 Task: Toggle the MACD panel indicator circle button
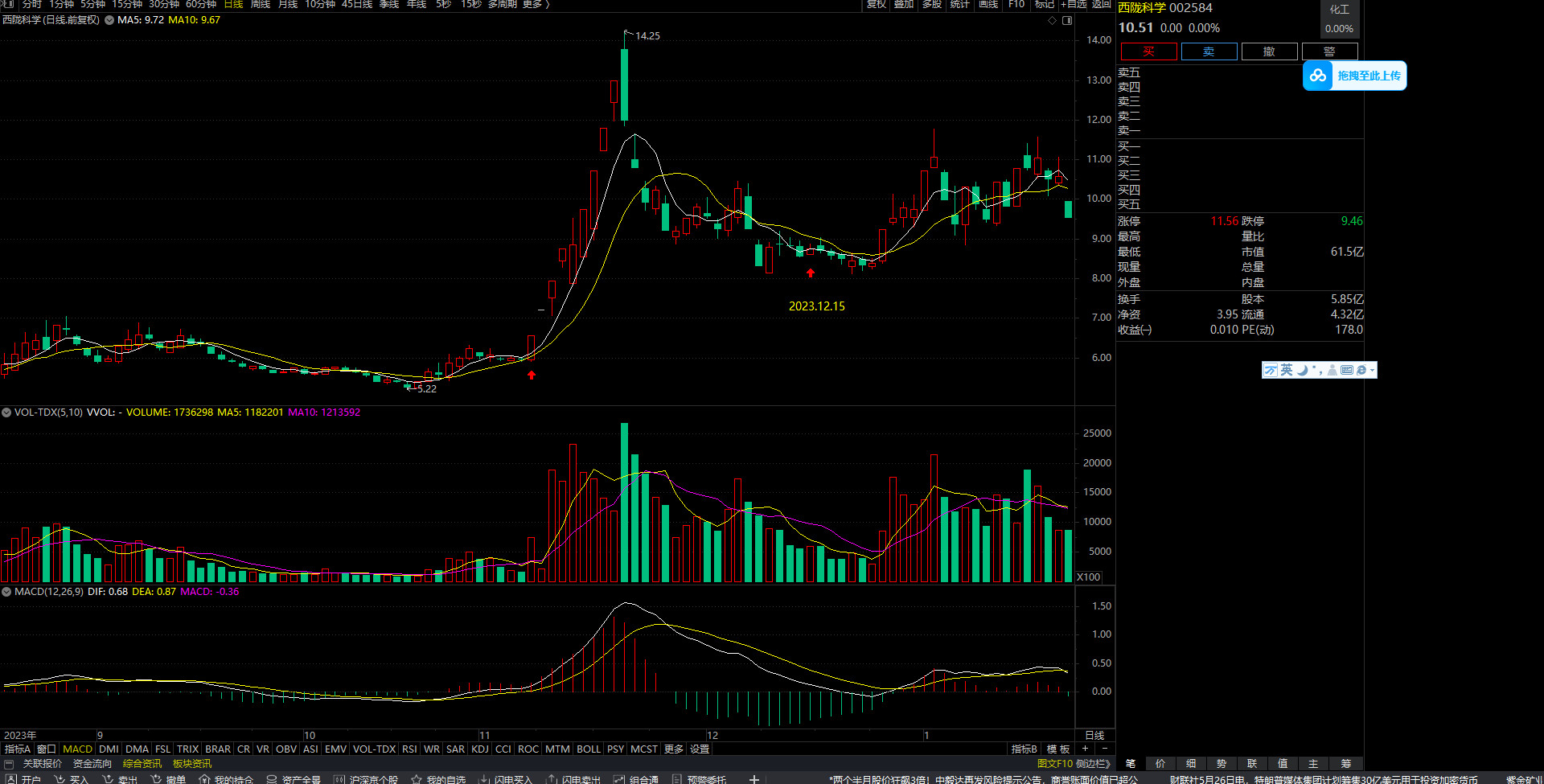tap(6, 592)
